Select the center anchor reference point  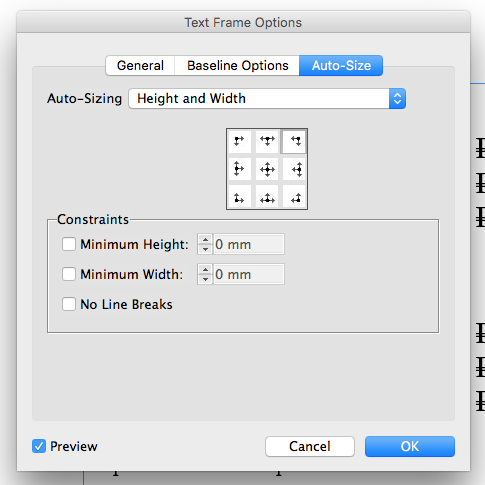tap(267, 169)
